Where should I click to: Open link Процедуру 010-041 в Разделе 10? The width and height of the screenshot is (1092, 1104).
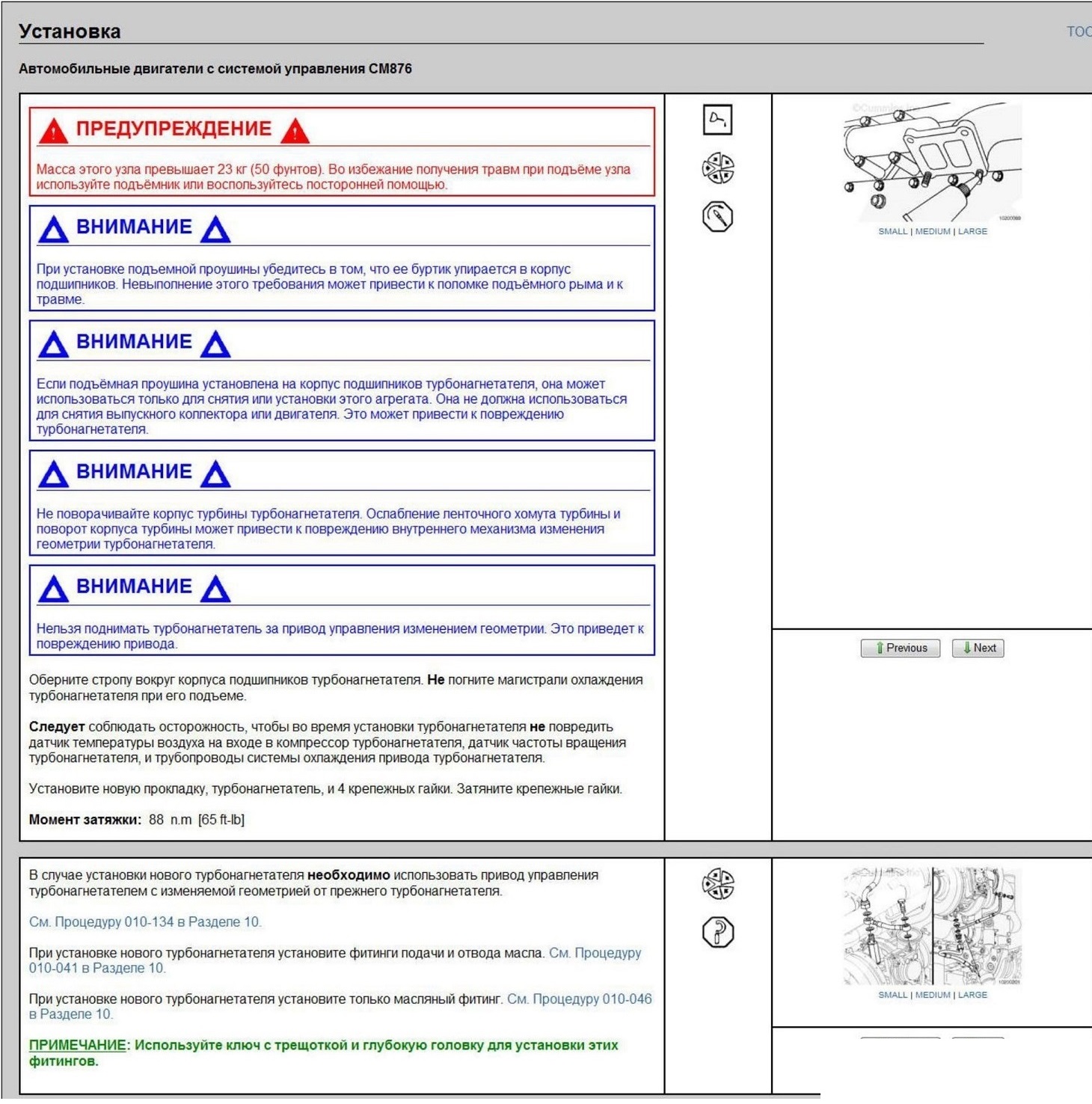pos(335,960)
